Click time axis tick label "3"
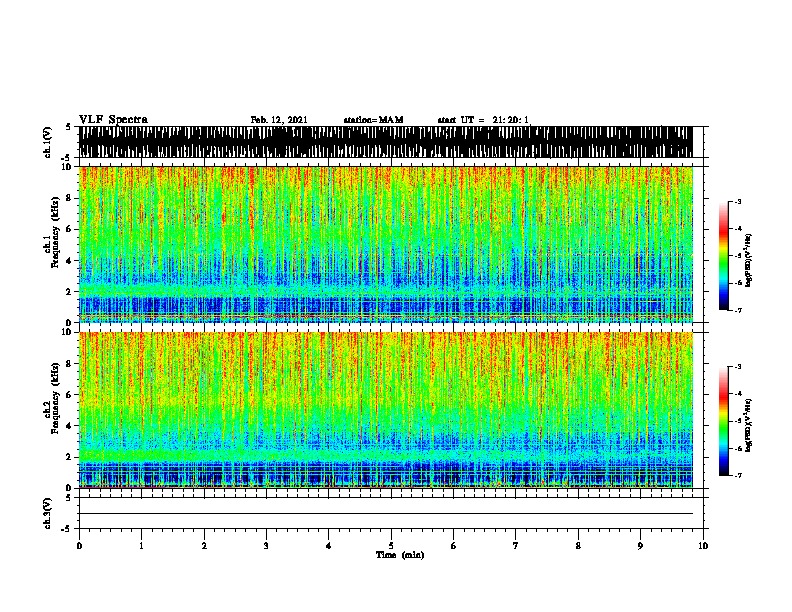Viewport: 792px width, 612px height. point(266,546)
